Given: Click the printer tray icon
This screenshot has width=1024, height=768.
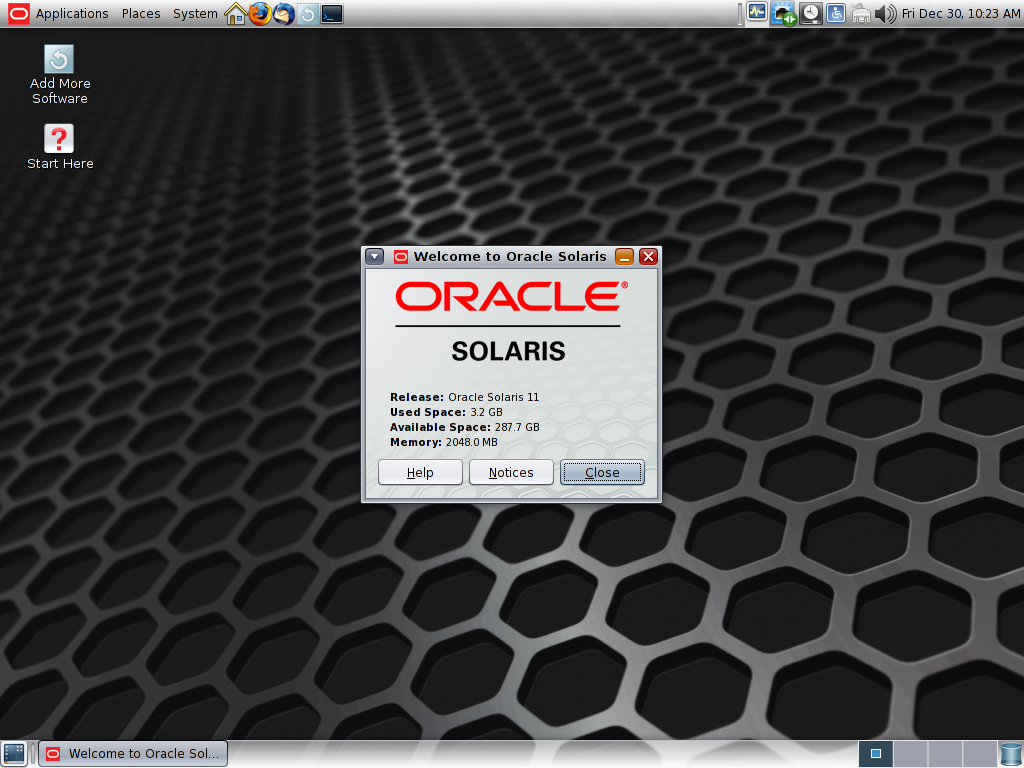Looking at the screenshot, I should click(x=861, y=14).
